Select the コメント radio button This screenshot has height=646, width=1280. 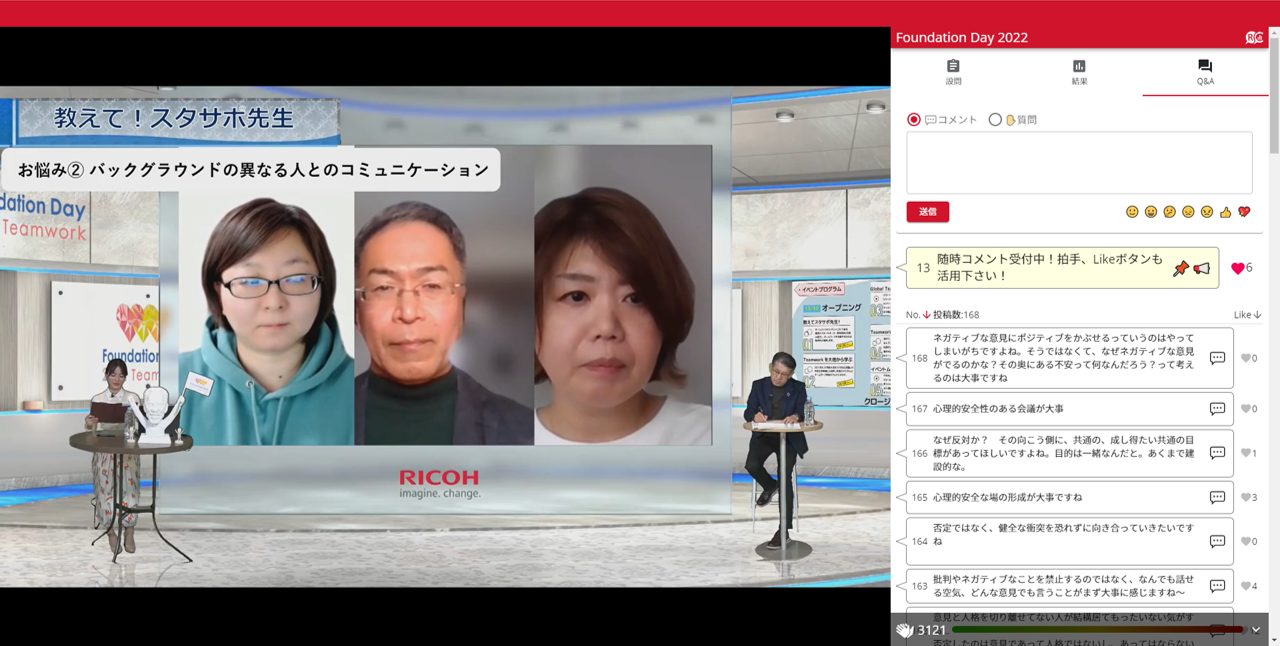point(913,119)
